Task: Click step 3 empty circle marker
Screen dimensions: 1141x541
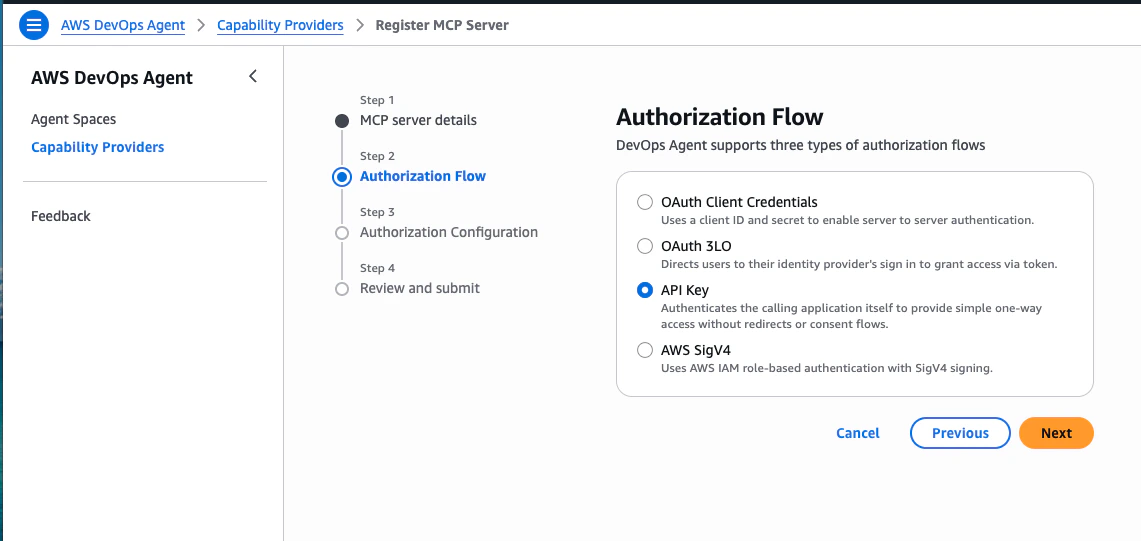Action: pos(342,233)
